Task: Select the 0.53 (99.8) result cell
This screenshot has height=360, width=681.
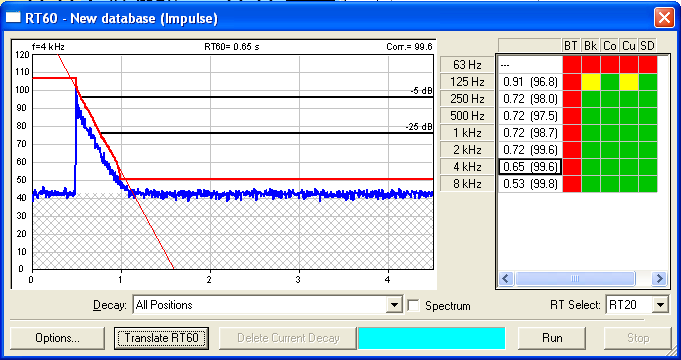Action: [x=530, y=184]
